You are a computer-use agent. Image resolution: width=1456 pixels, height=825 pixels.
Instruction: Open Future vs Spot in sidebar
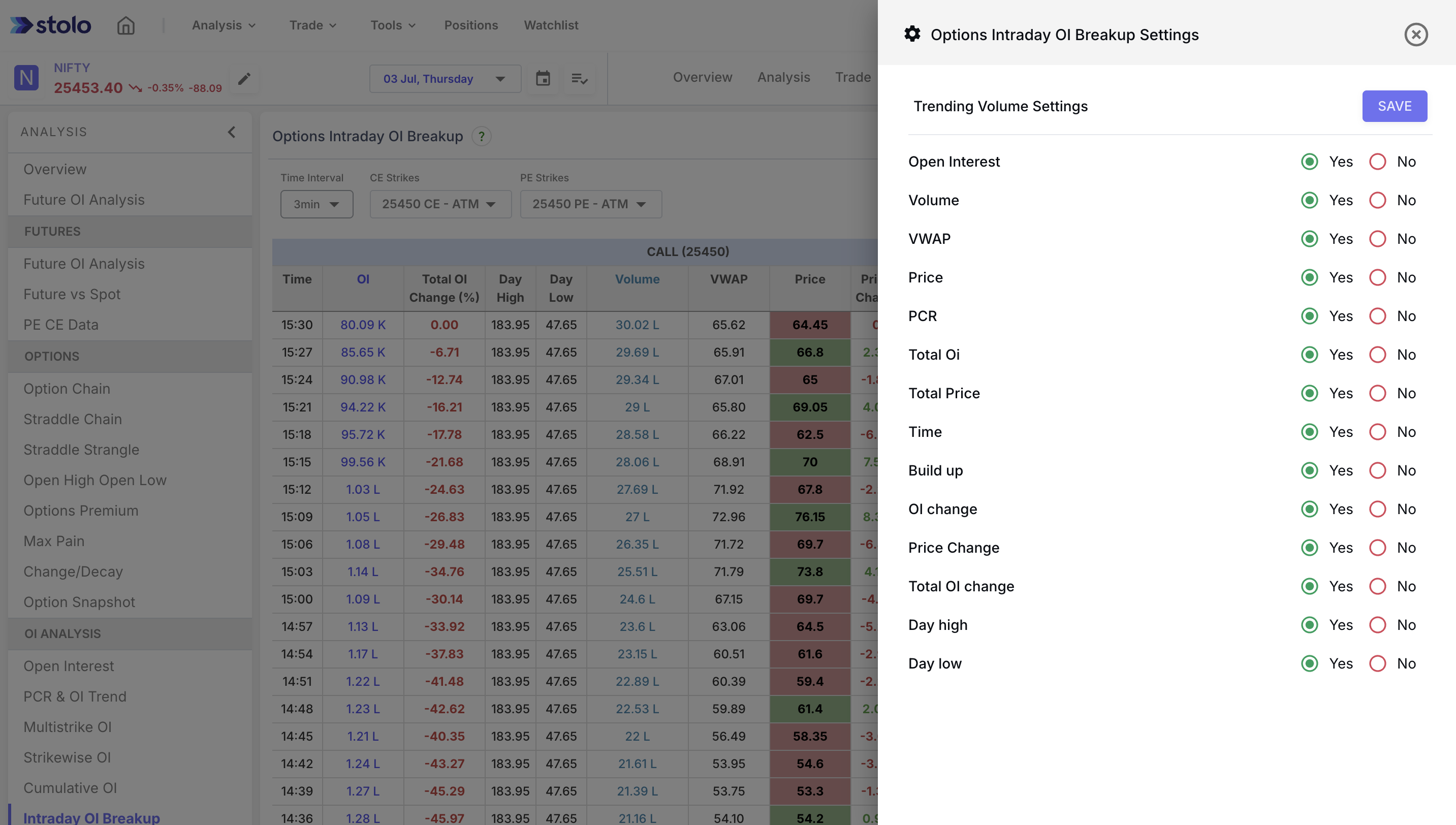[x=72, y=294]
